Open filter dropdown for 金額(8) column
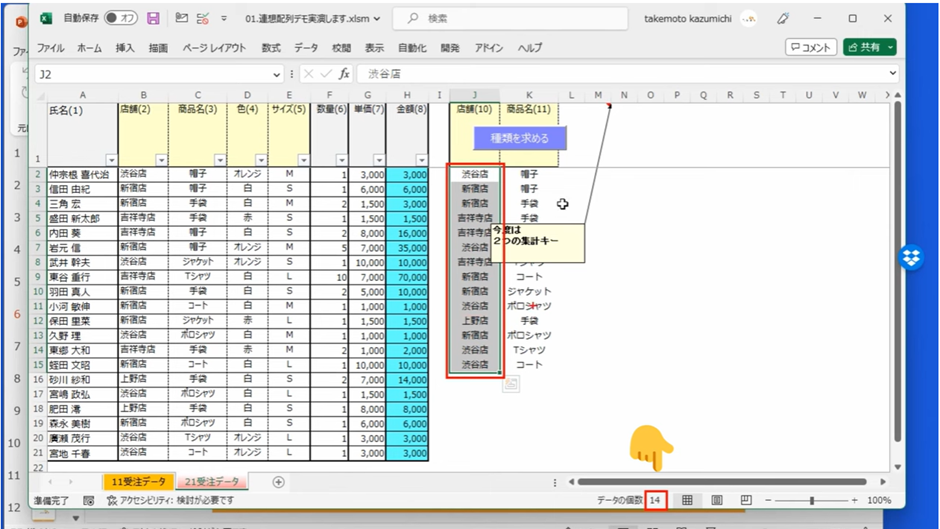940x529 pixels. tap(420, 159)
